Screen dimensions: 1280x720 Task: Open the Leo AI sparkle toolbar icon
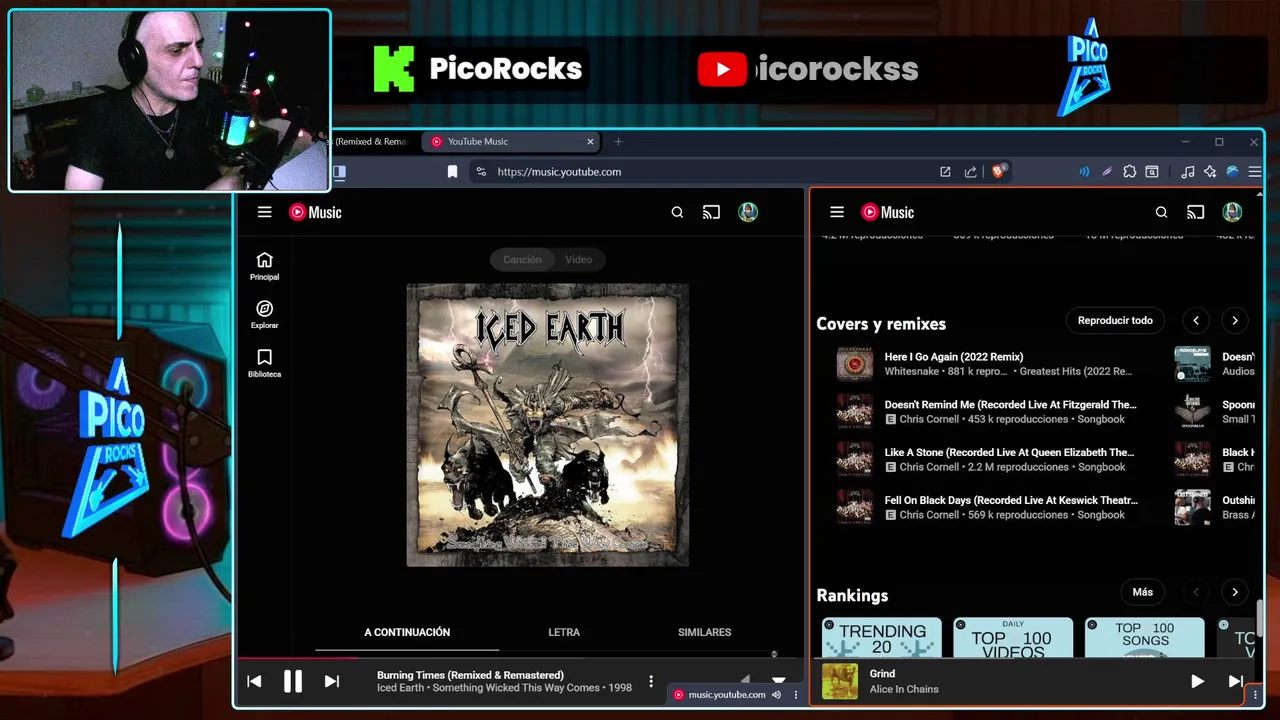[1210, 172]
